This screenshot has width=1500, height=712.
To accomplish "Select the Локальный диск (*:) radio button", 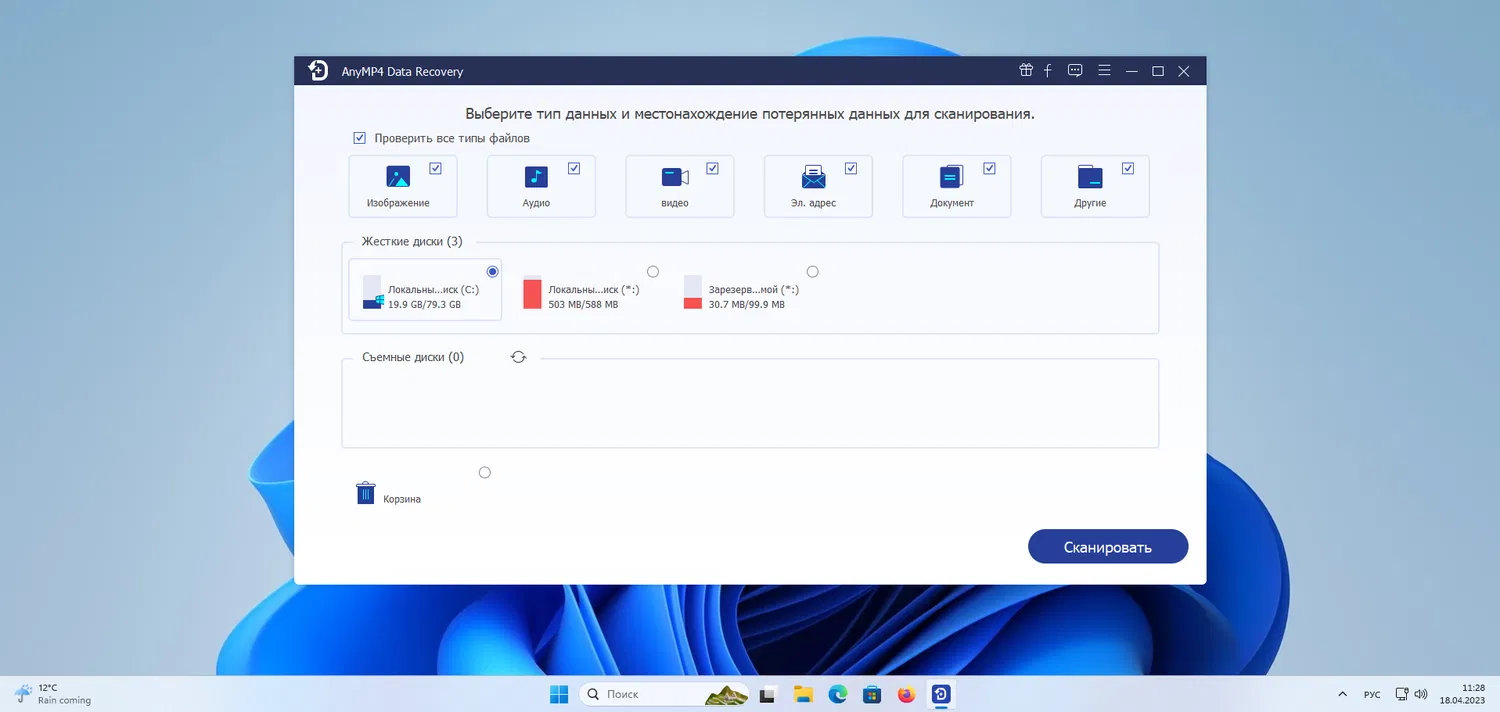I will tap(653, 271).
